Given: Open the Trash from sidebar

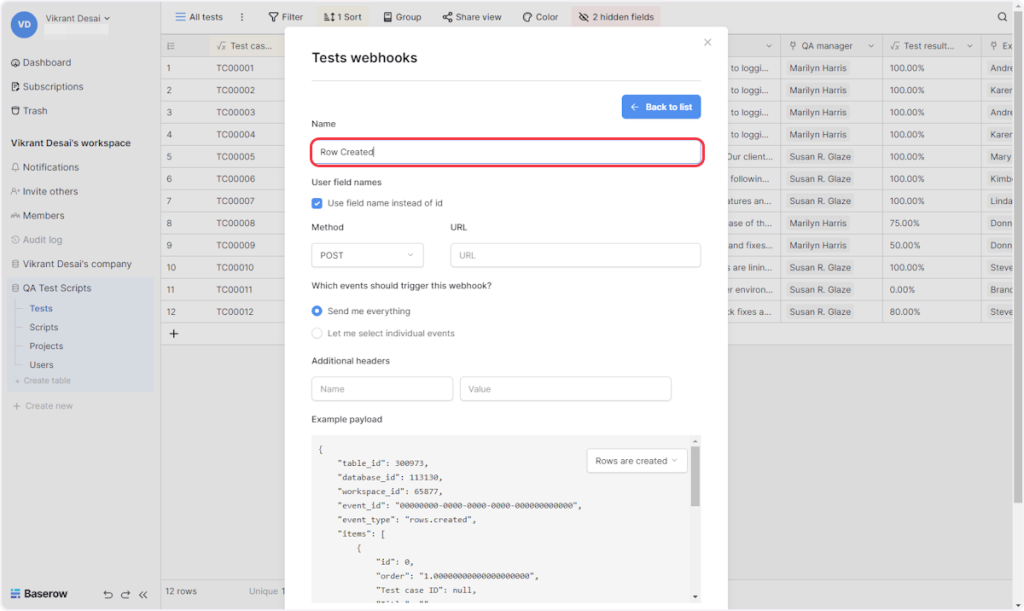Looking at the screenshot, I should pos(35,111).
